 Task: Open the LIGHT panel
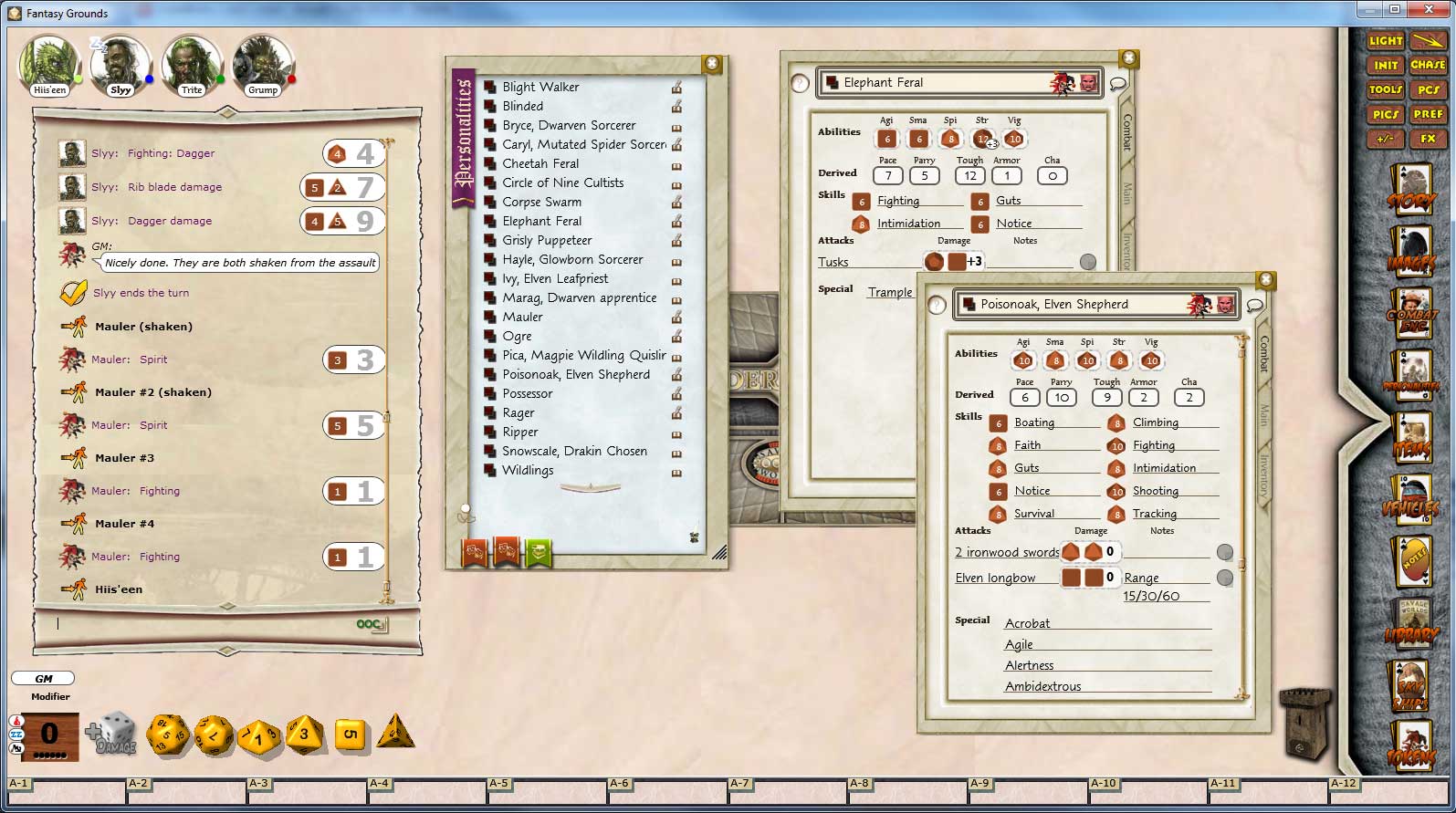[1386, 41]
